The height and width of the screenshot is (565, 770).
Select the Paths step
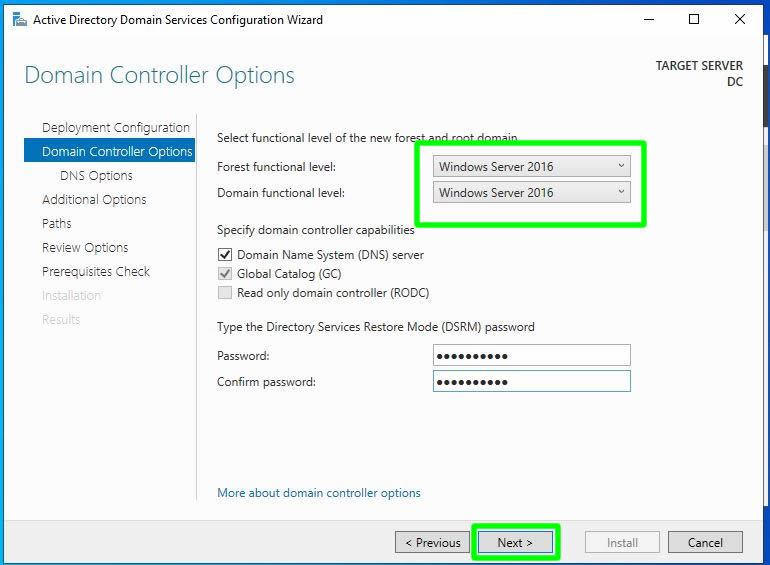[57, 223]
